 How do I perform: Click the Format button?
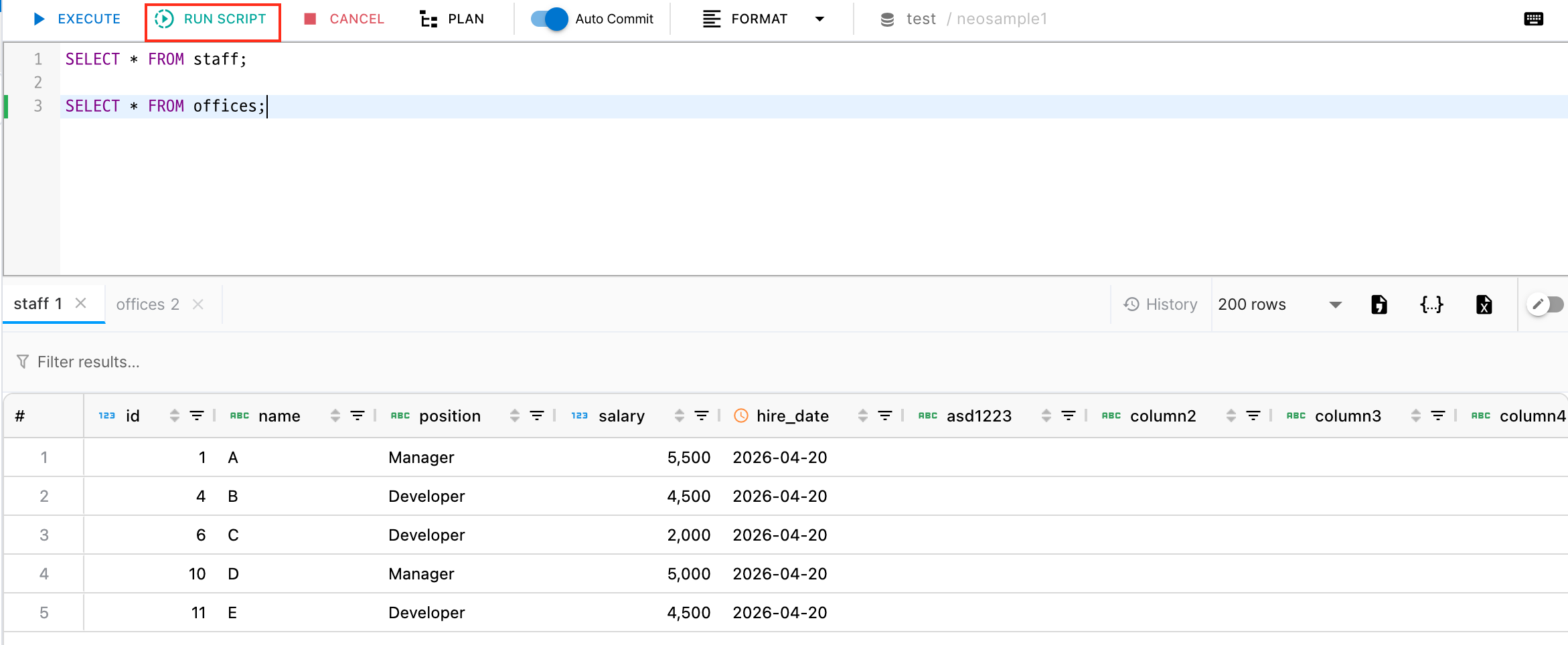(745, 19)
